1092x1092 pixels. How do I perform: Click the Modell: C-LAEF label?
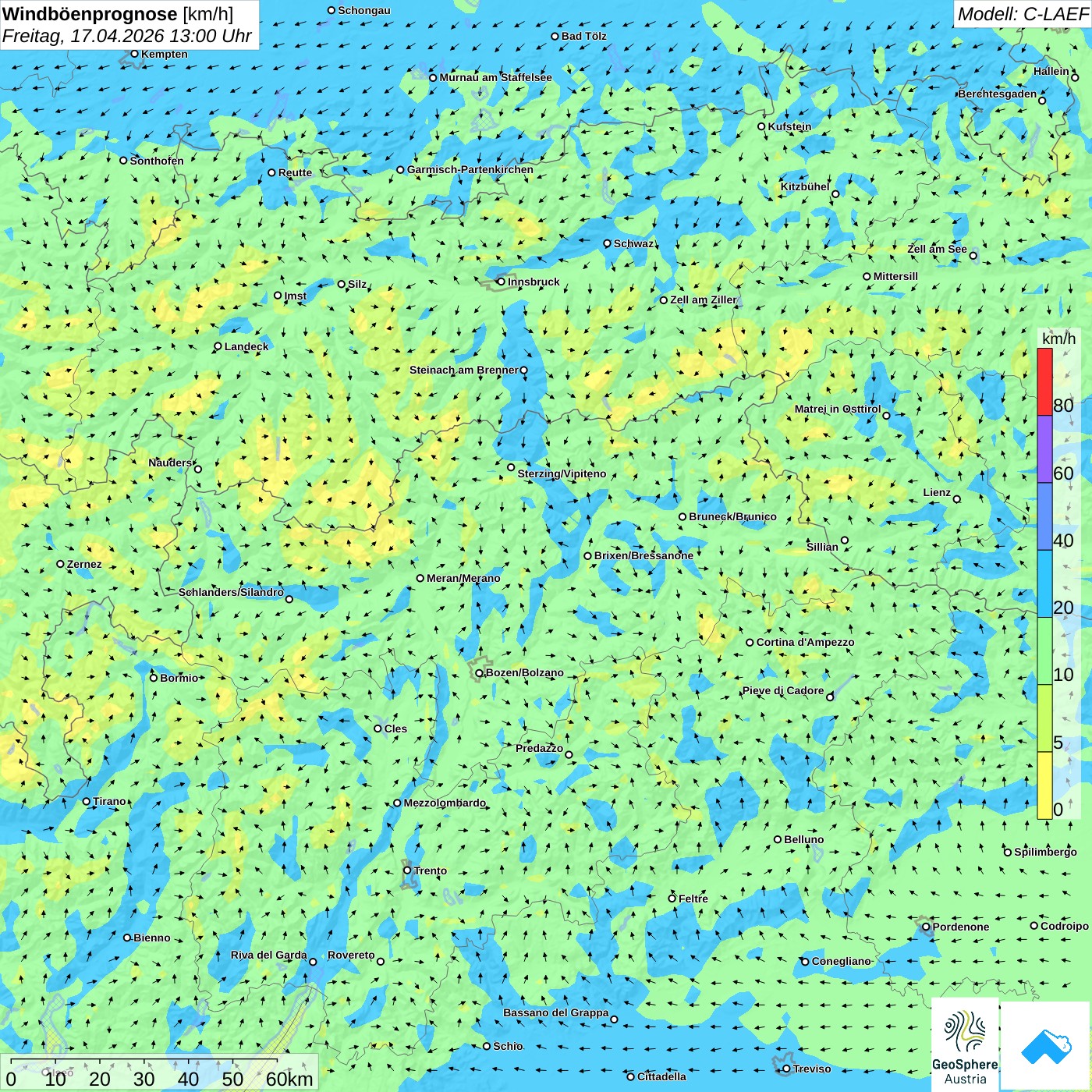tap(1023, 14)
